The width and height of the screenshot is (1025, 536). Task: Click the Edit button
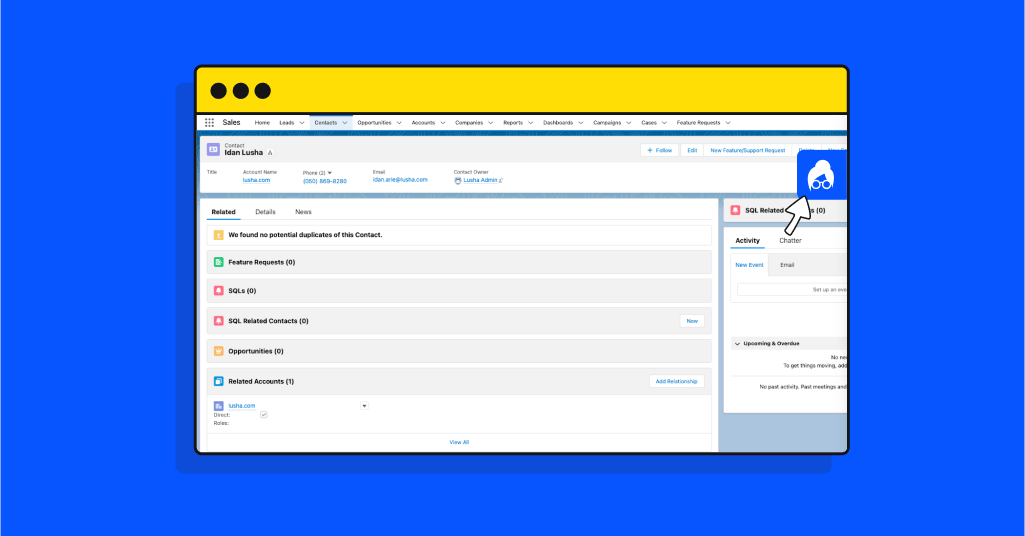pos(692,150)
